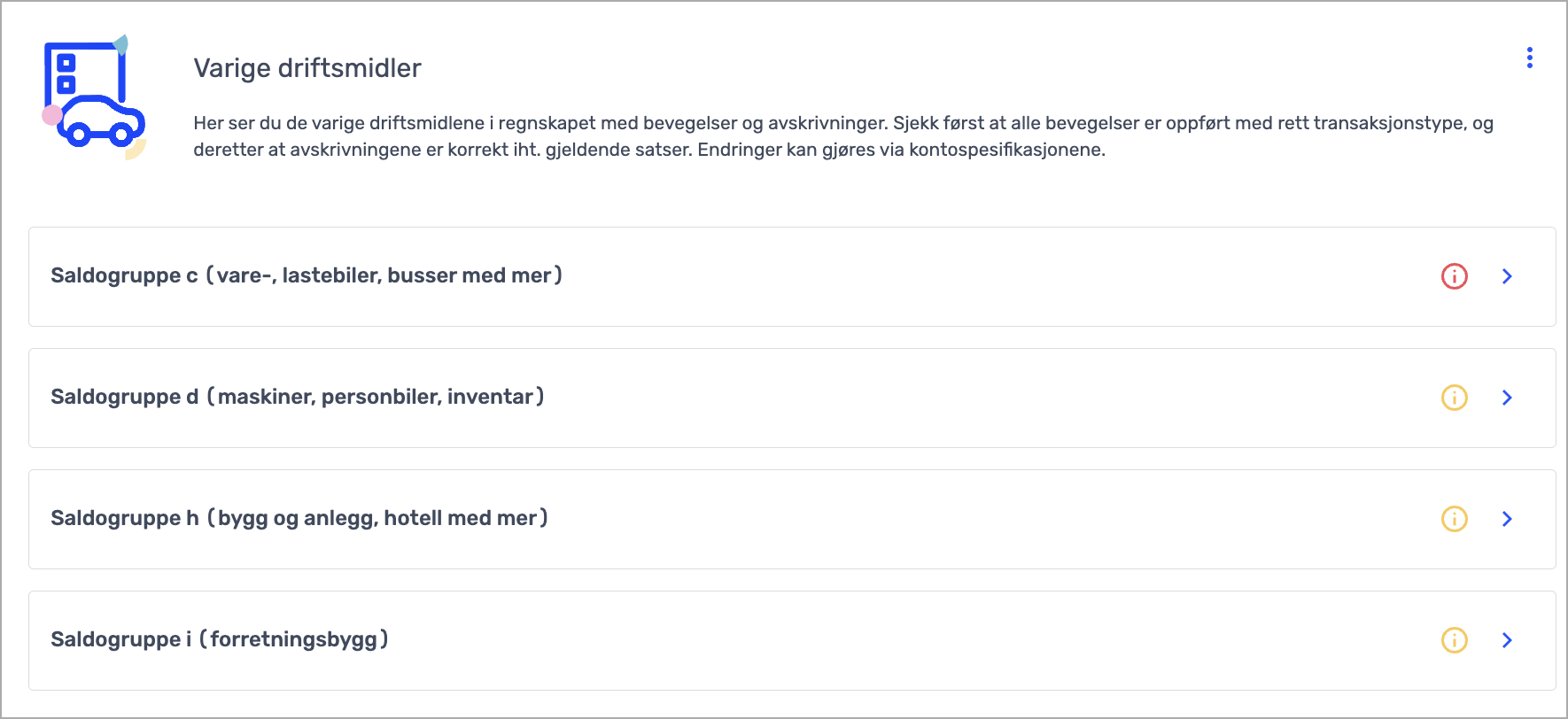Open the Saldogruppe i title

coord(220,639)
